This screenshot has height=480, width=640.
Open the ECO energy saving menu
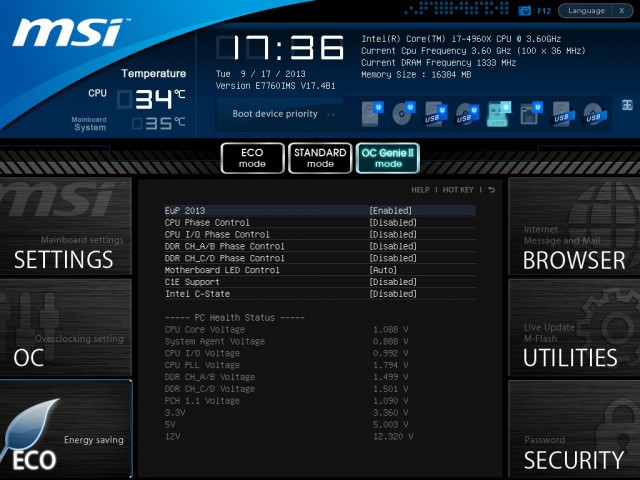(66, 429)
